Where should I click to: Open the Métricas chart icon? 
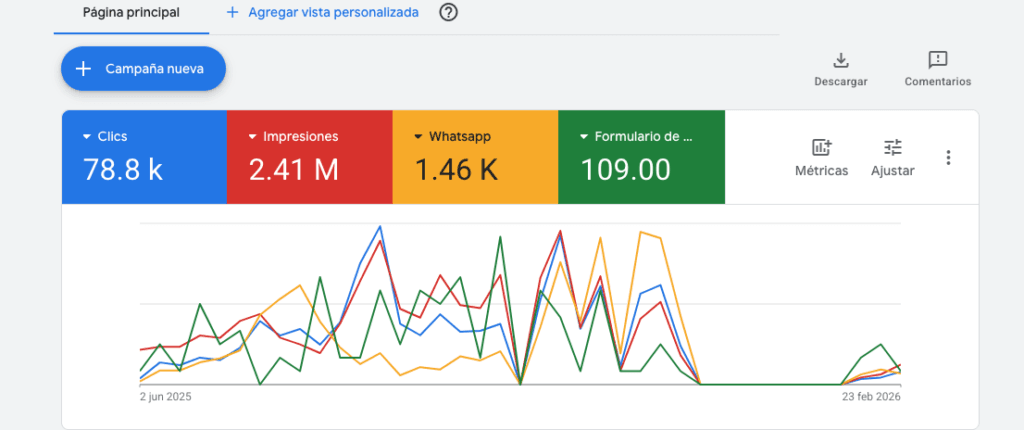[822, 147]
